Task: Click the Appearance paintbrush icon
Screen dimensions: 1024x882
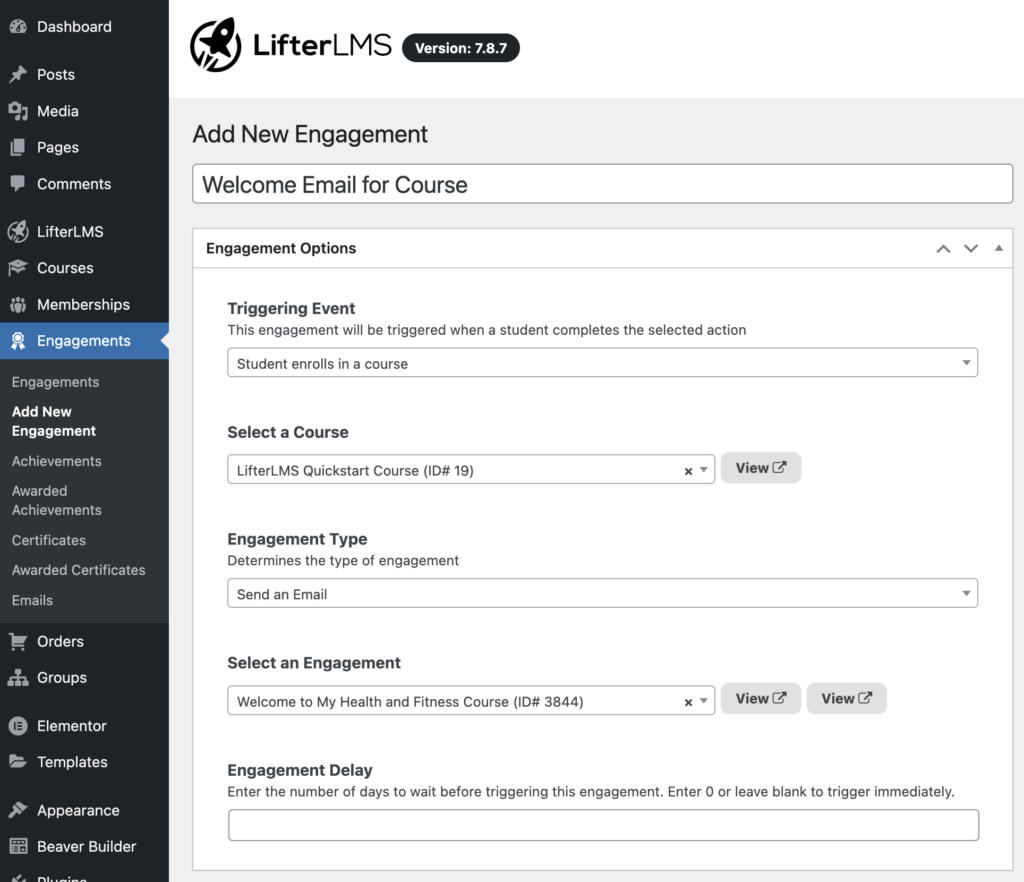Action: point(18,810)
